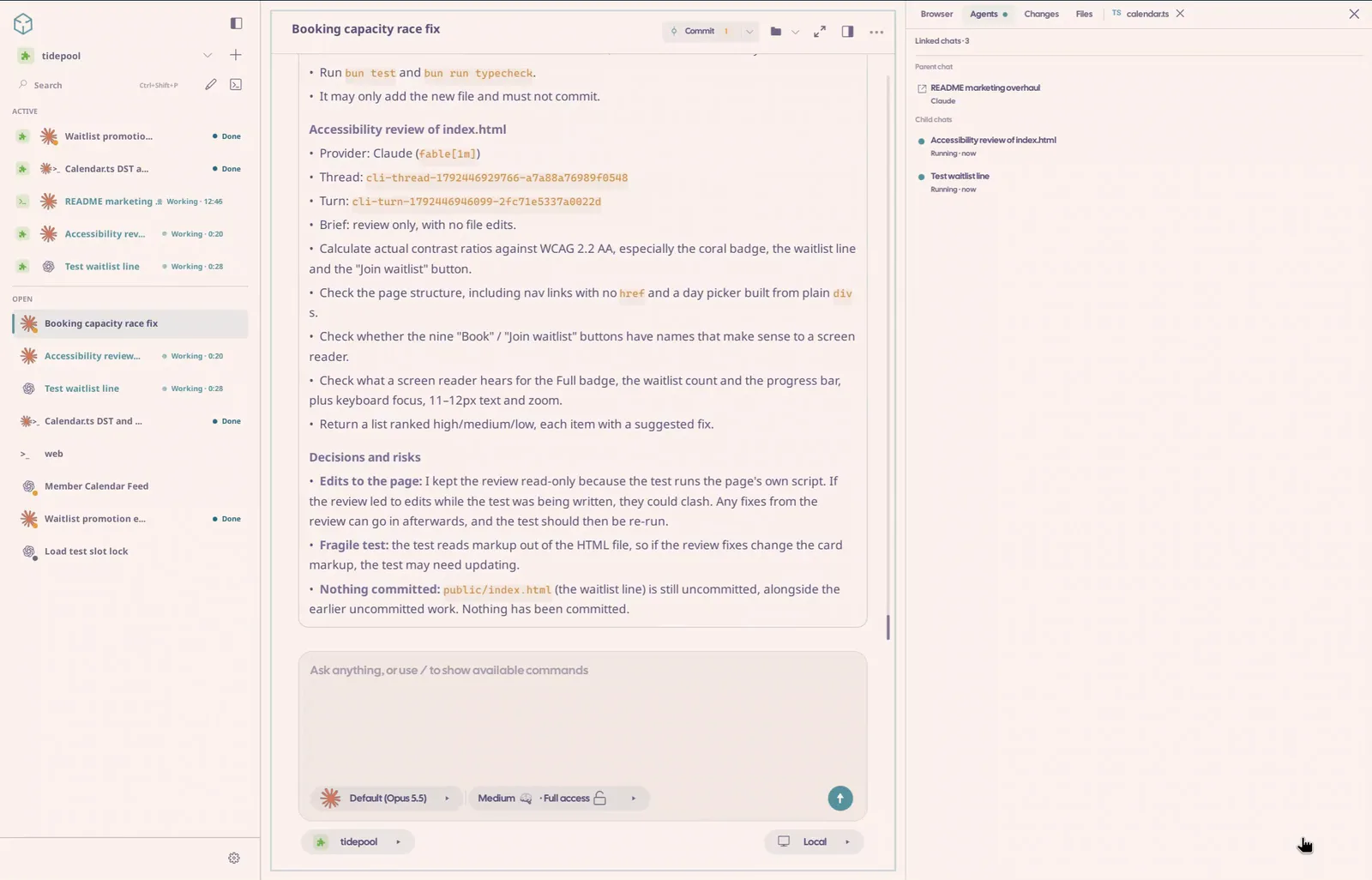
Task: Add a new project with the plus icon
Action: click(236, 55)
